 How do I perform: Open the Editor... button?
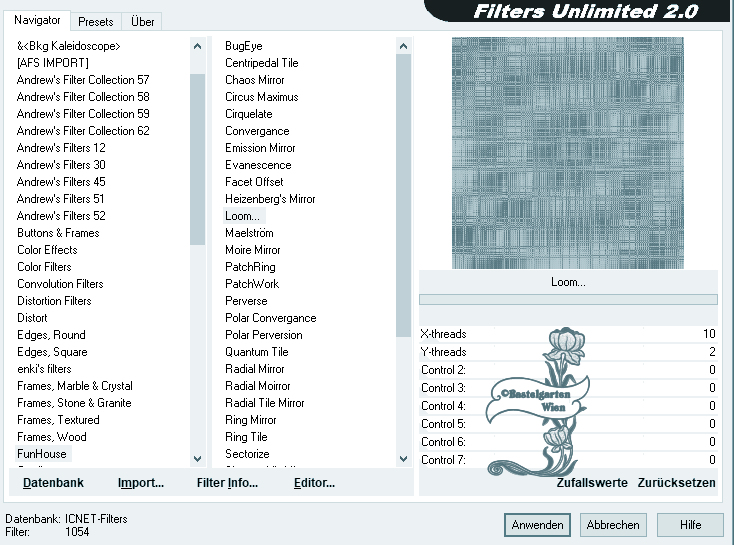click(314, 483)
